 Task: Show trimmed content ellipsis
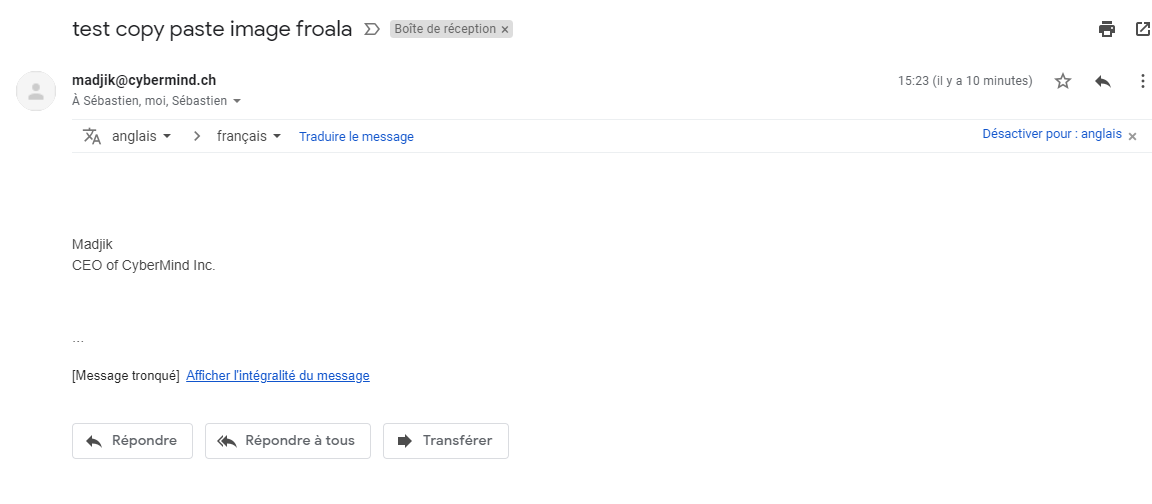pos(78,341)
